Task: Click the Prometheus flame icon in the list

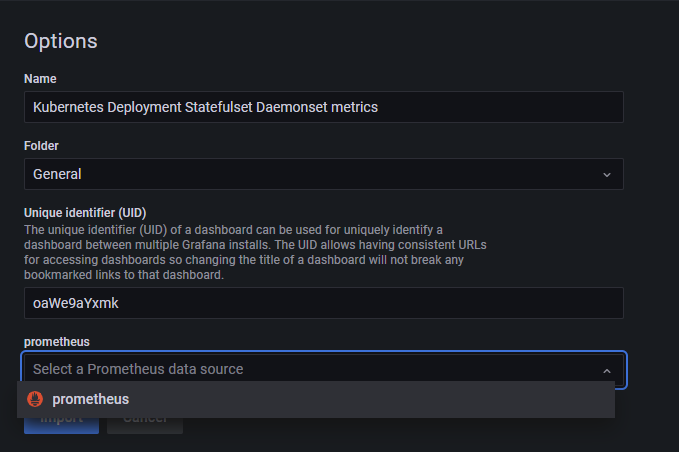Action: tap(35, 399)
